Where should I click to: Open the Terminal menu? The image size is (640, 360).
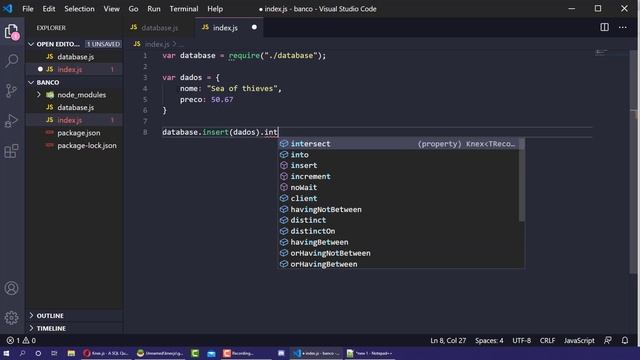pos(184,9)
